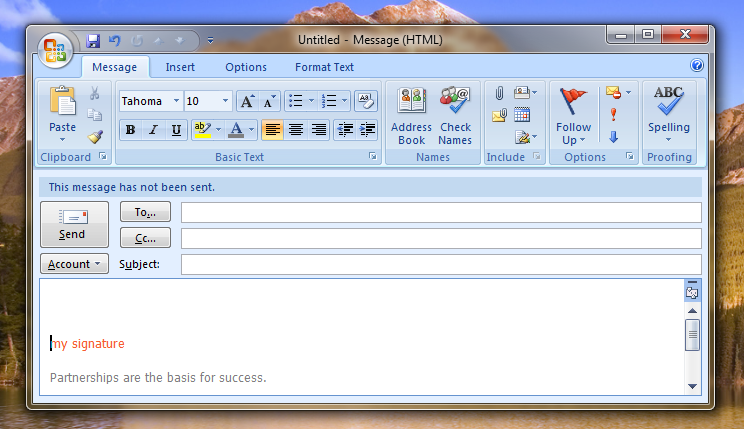Open the Address Book
Viewport: 744px width, 429px height.
[411, 116]
